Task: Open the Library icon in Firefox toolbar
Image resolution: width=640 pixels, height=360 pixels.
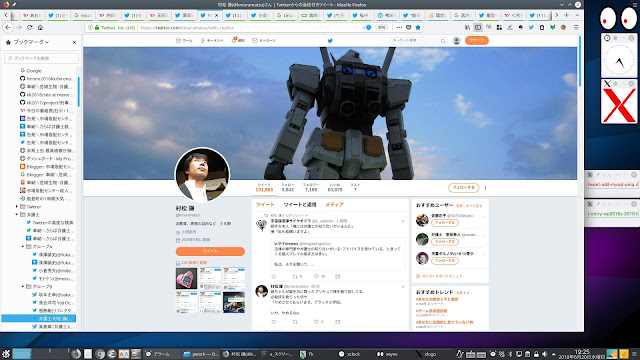Action: pos(467,27)
